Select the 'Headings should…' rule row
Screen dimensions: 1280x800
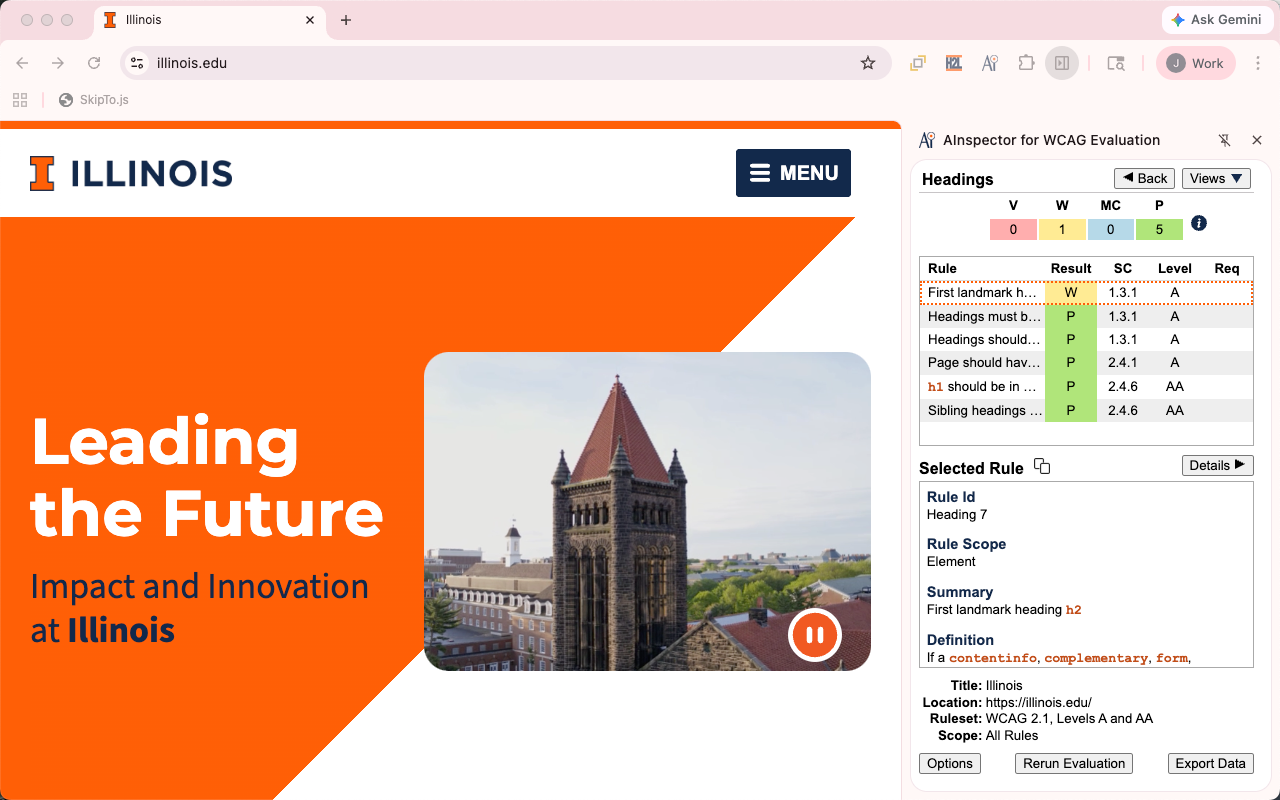tap(1086, 340)
